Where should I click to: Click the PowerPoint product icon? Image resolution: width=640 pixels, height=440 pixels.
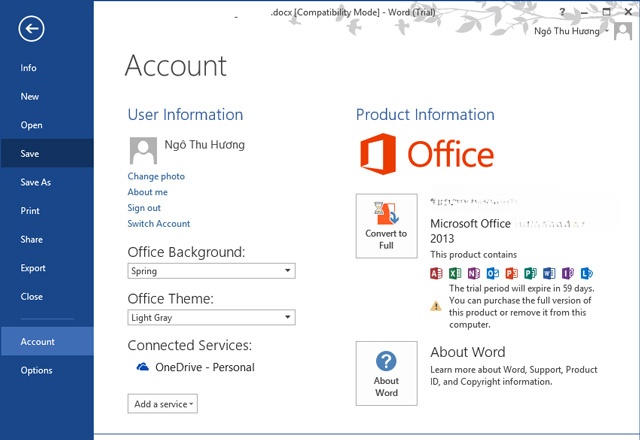[x=511, y=273]
